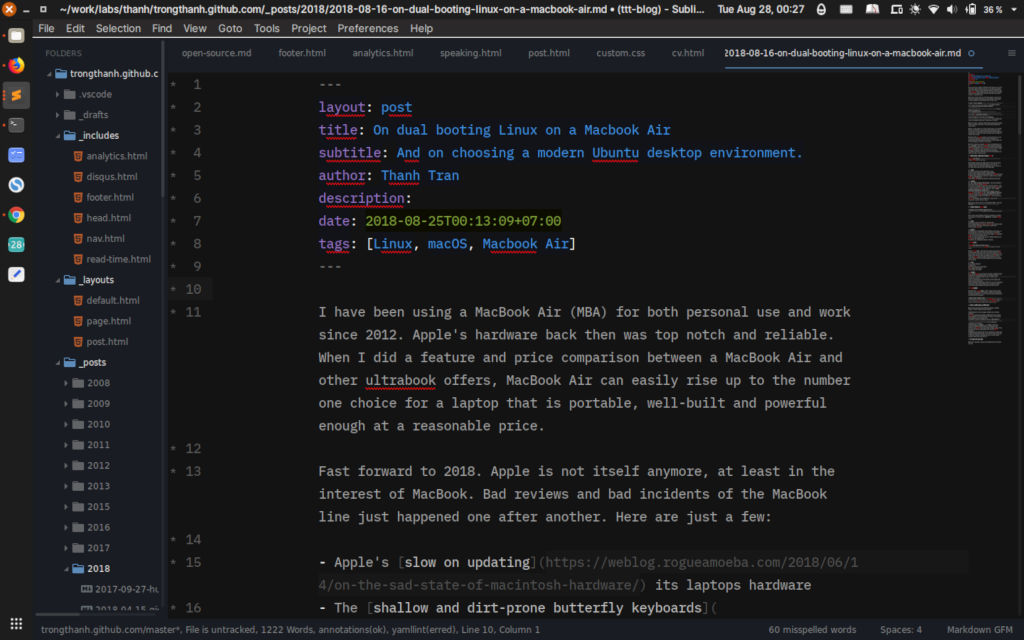
Task: Switch to the custom.css tab
Action: 620,53
